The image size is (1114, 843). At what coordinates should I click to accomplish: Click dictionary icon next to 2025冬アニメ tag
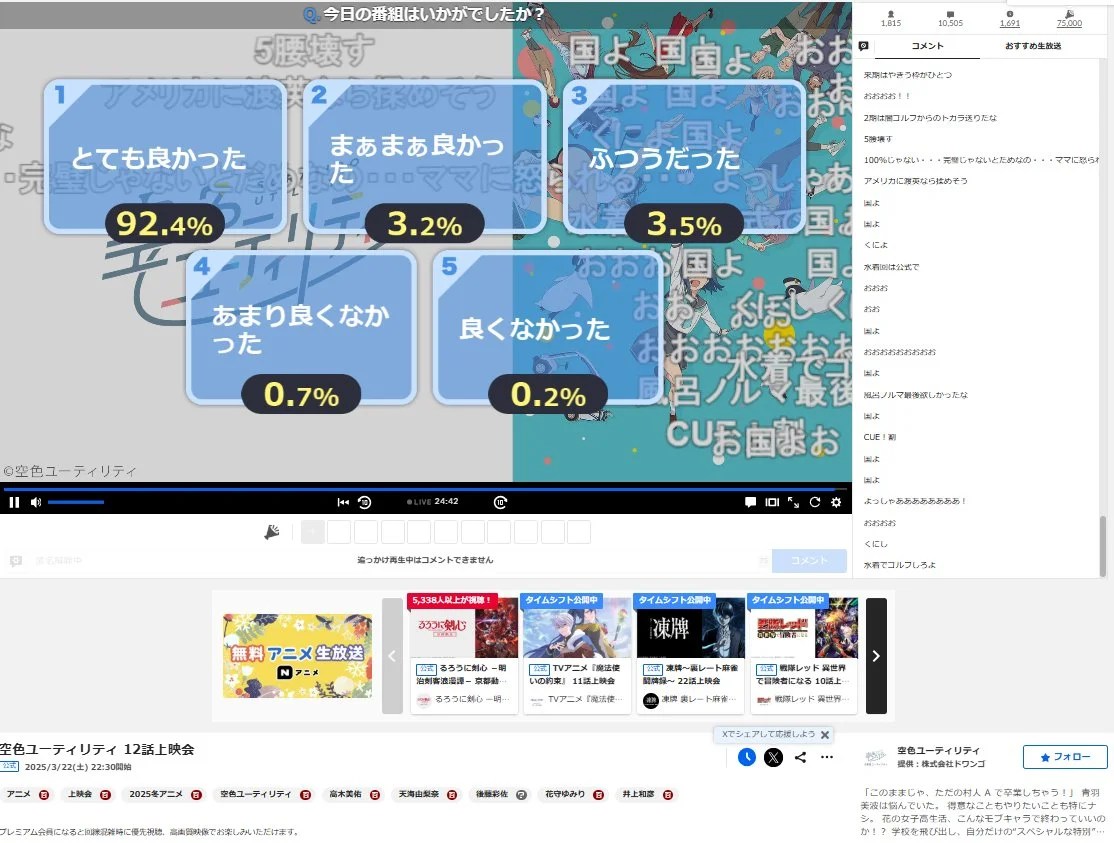196,795
